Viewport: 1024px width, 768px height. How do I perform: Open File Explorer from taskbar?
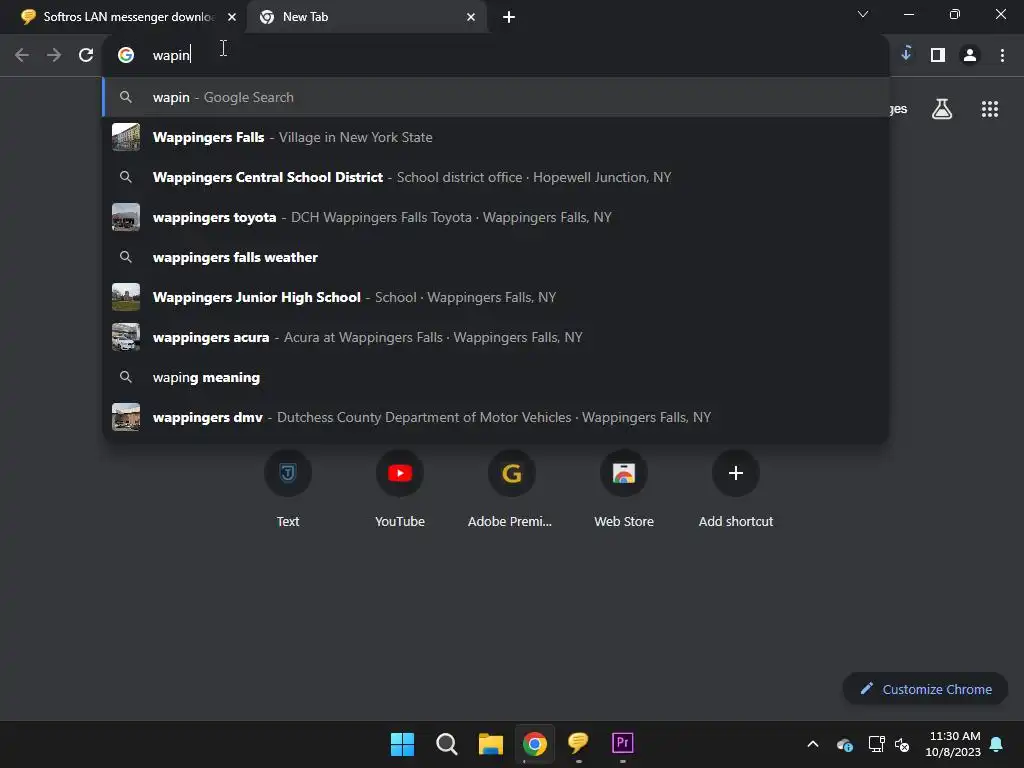490,744
